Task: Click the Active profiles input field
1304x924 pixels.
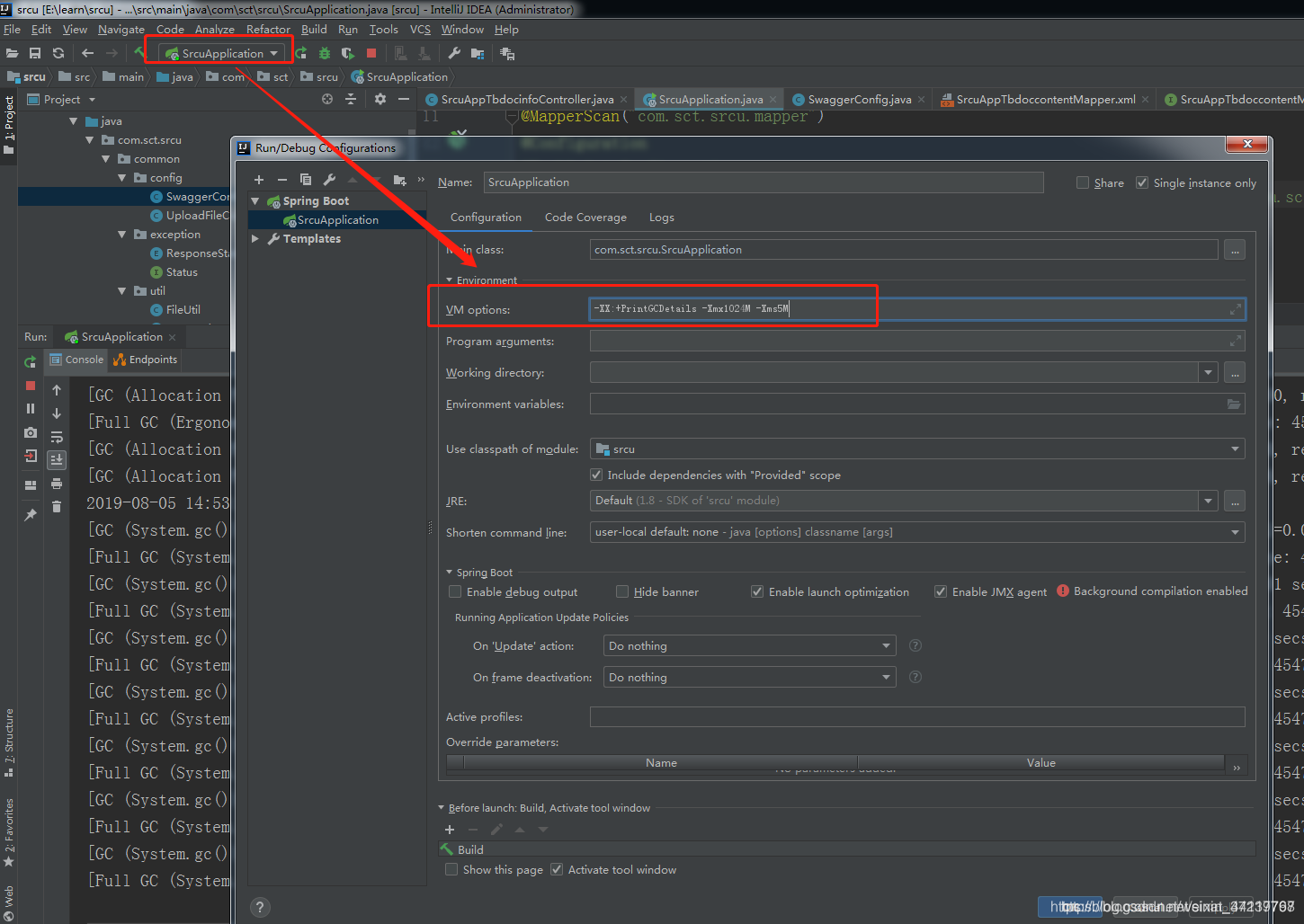Action: (x=917, y=716)
